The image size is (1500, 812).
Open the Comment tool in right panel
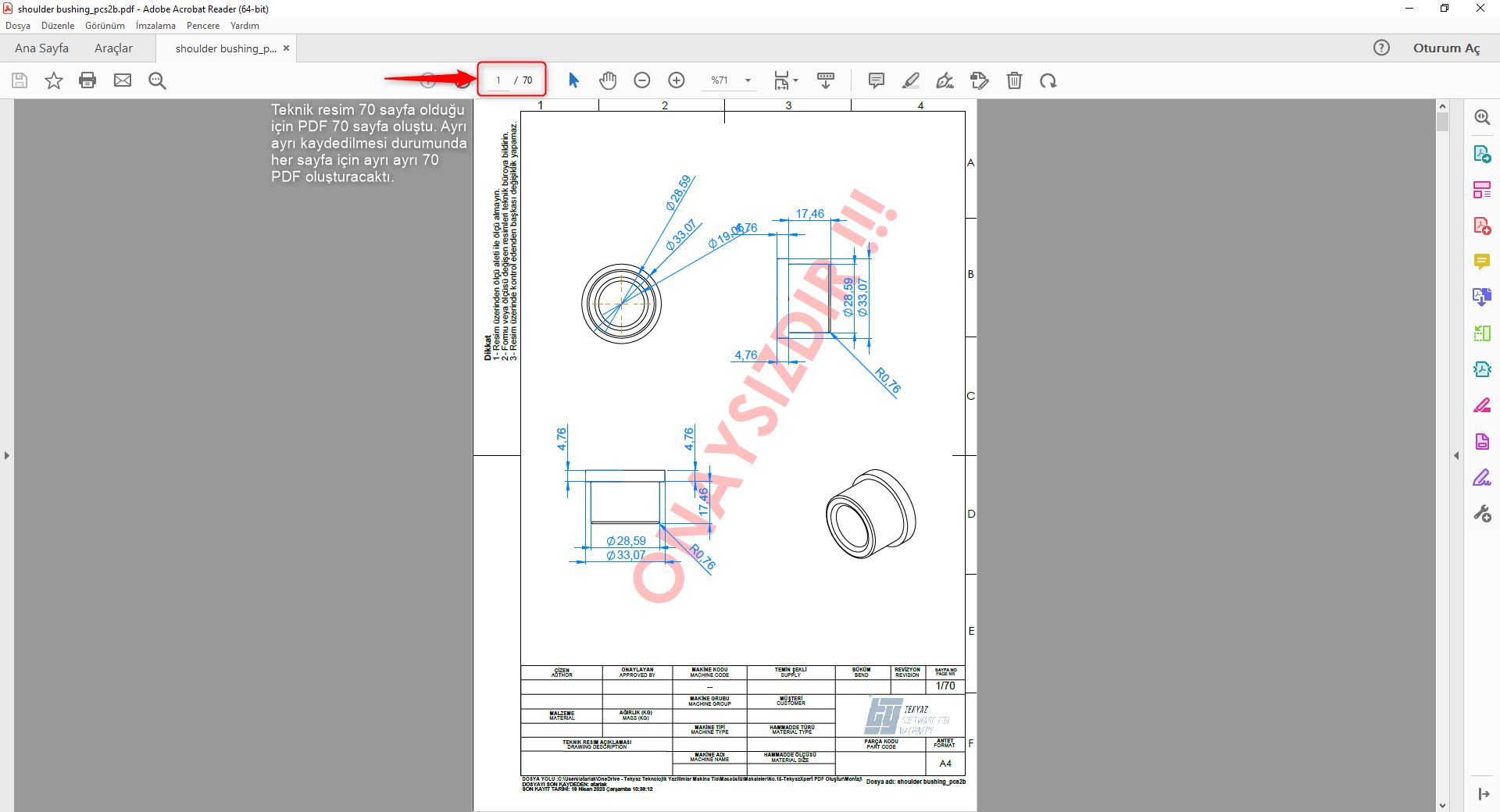(1482, 262)
